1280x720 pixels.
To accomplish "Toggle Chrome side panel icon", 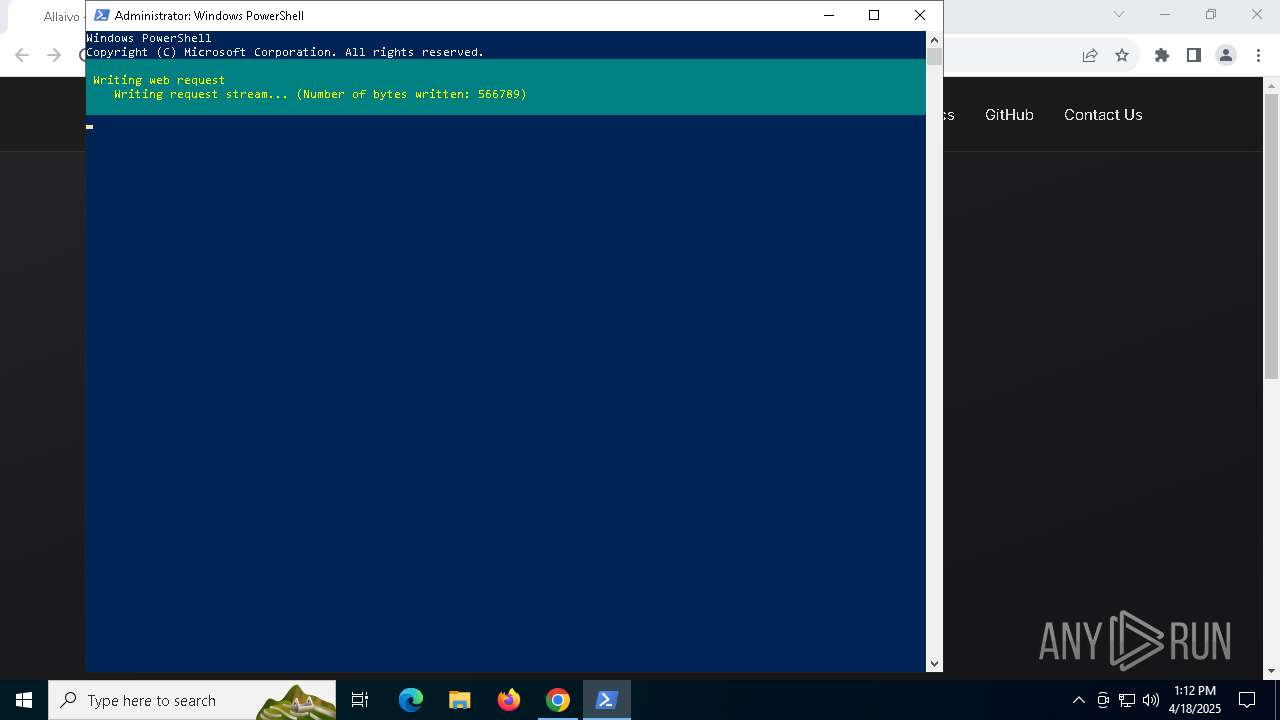I will tap(1193, 55).
